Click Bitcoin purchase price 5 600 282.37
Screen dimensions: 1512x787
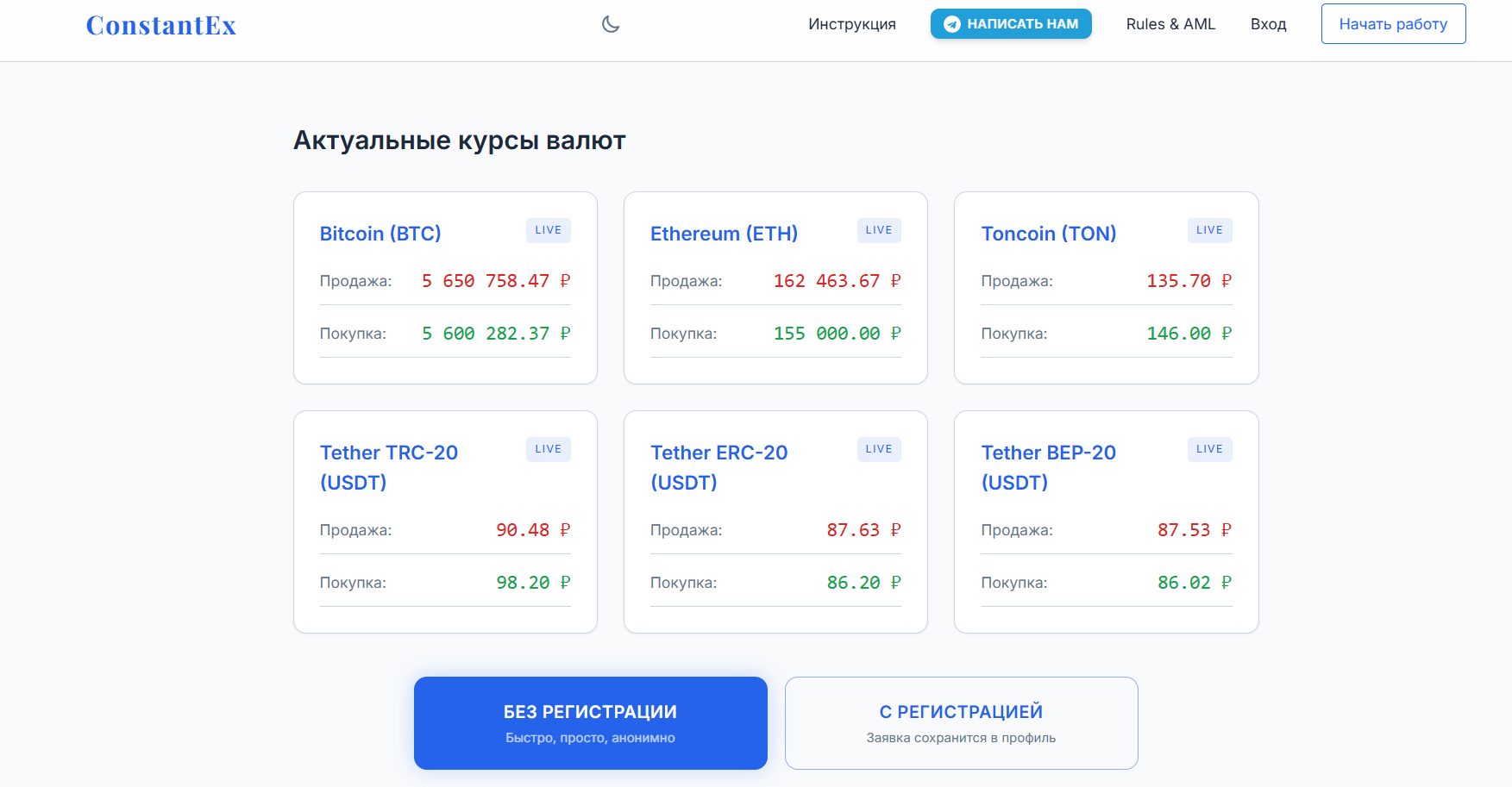click(x=496, y=334)
